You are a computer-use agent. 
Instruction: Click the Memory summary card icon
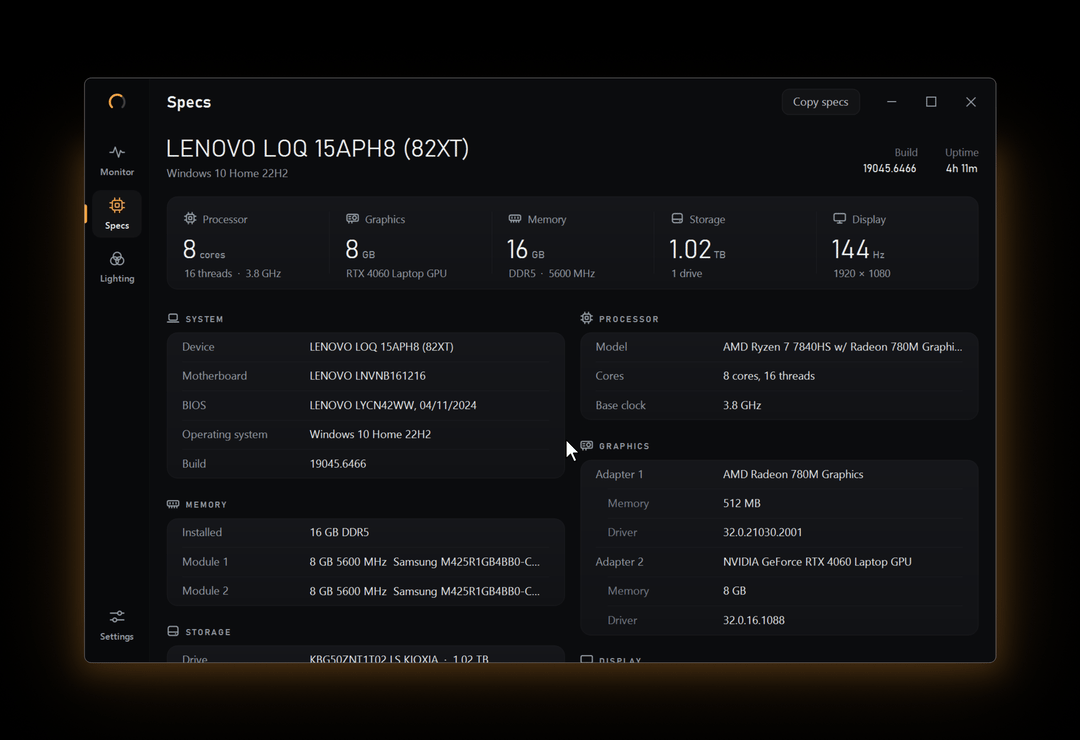[x=515, y=218]
